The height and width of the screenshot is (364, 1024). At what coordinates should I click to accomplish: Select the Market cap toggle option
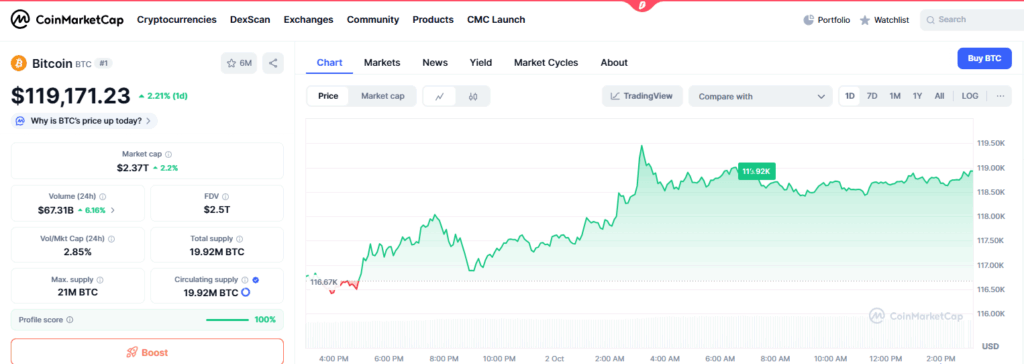[383, 96]
